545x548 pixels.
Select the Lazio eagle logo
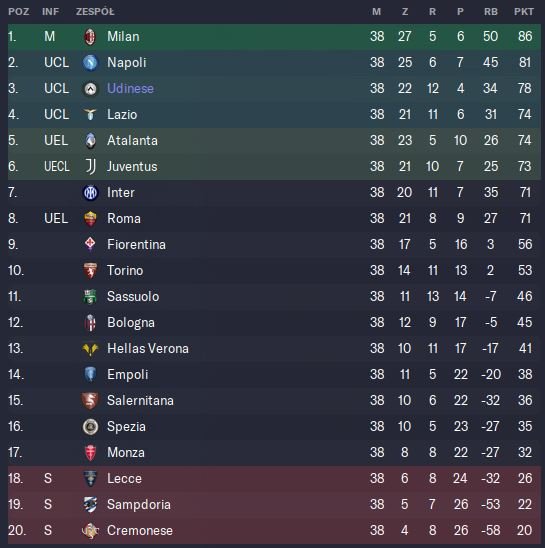(90, 114)
